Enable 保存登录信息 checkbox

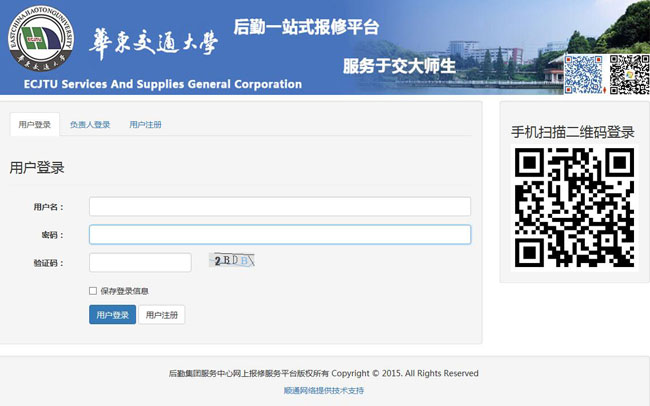pos(93,291)
